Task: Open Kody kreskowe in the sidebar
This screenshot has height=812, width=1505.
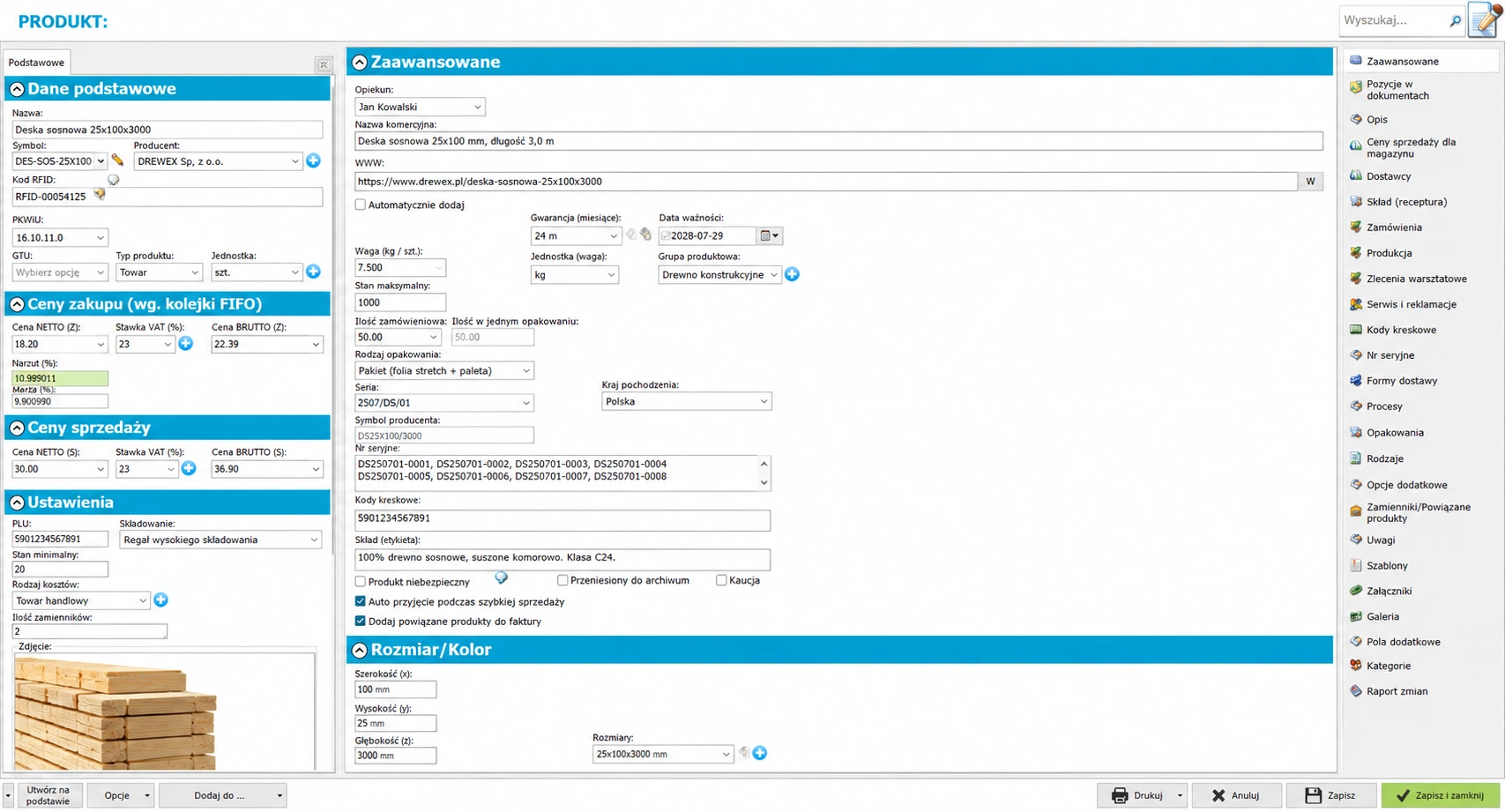Action: (1401, 330)
